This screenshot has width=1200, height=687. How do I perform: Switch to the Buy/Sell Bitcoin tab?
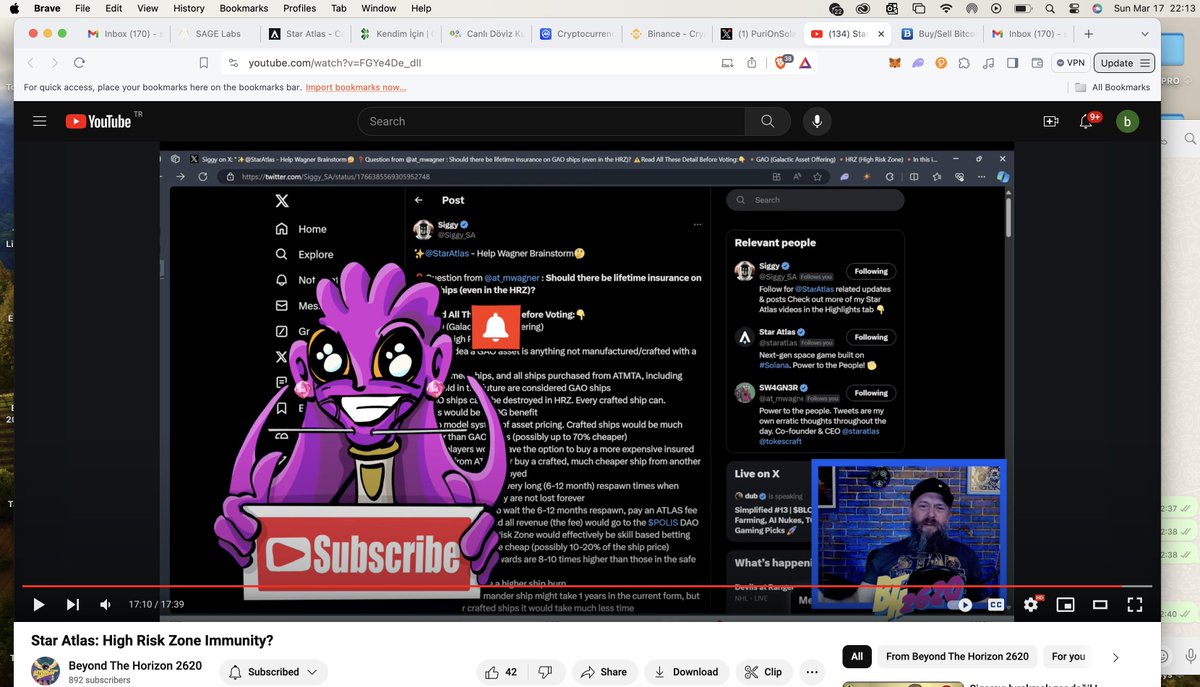(x=938, y=33)
